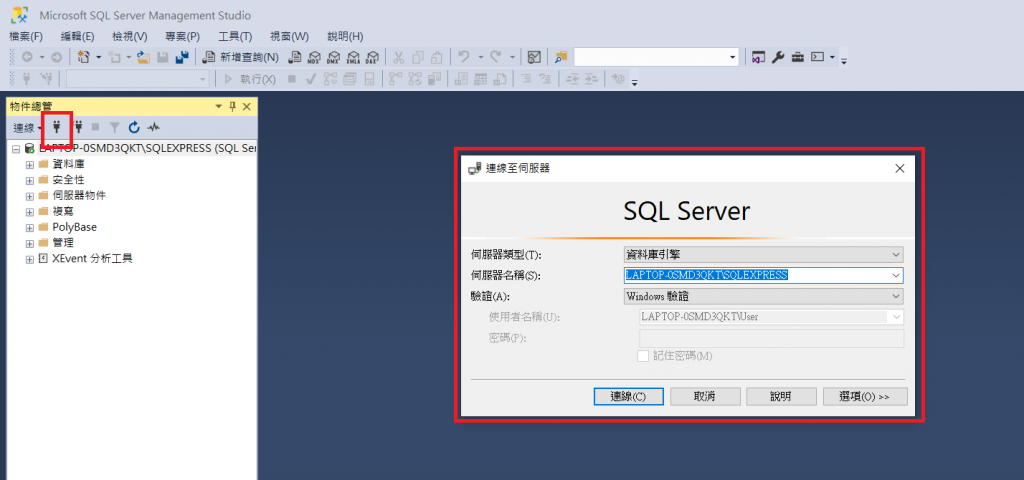The height and width of the screenshot is (480, 1024).
Task: Expand the XEvent 分析工具 node
Action: (x=29, y=259)
